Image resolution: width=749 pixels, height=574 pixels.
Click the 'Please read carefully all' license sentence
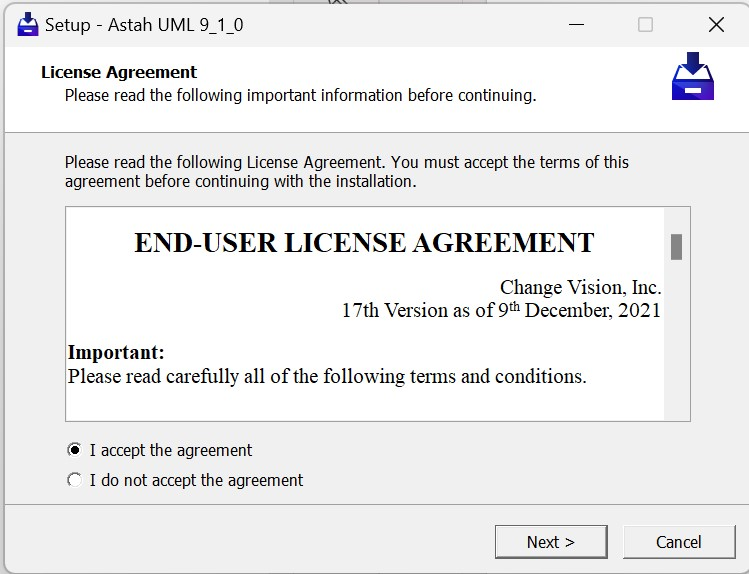[x=327, y=377]
